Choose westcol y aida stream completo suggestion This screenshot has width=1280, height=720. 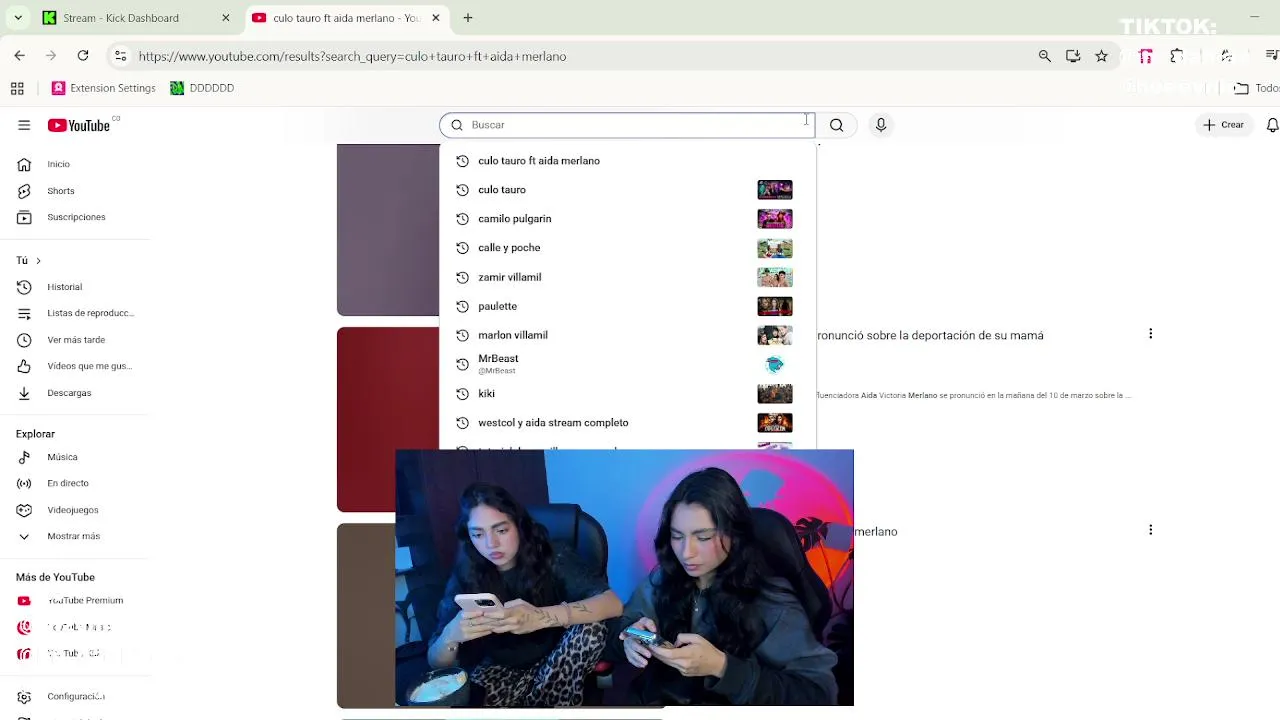[627, 423]
